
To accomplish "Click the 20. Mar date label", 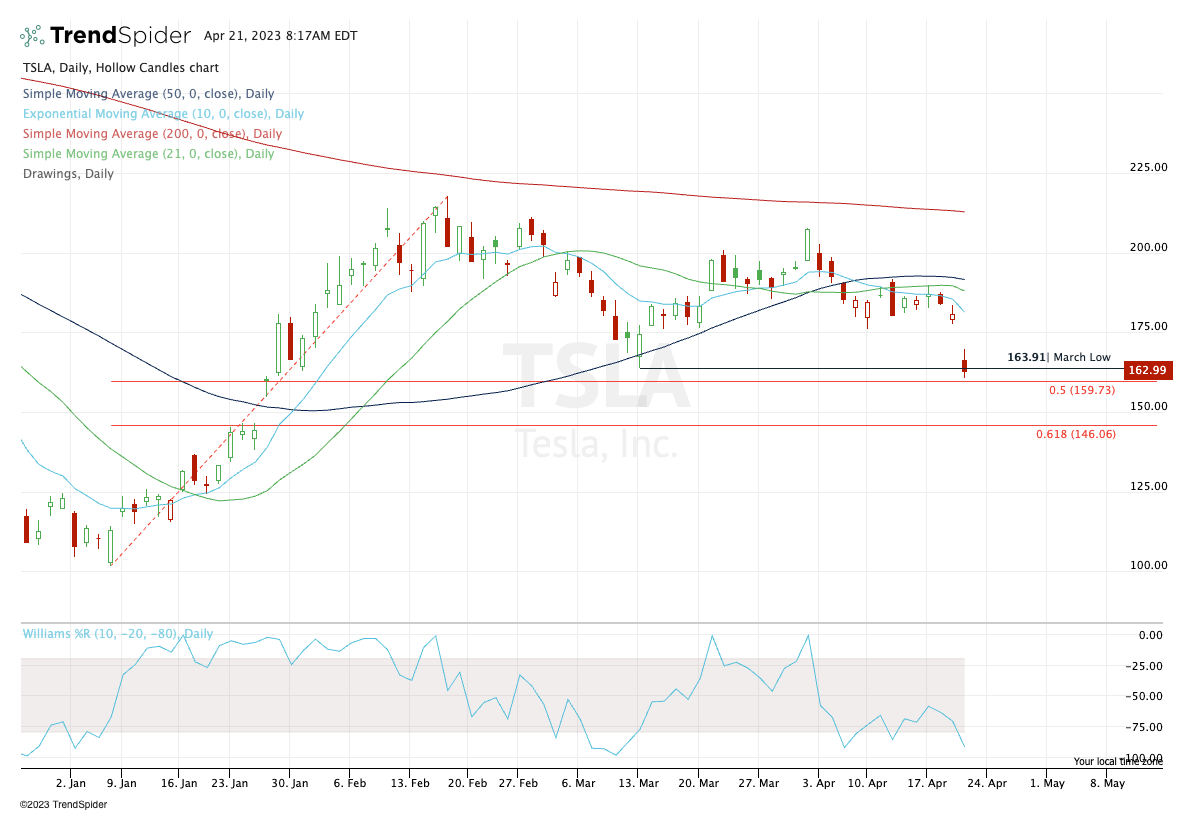I will coord(698,784).
